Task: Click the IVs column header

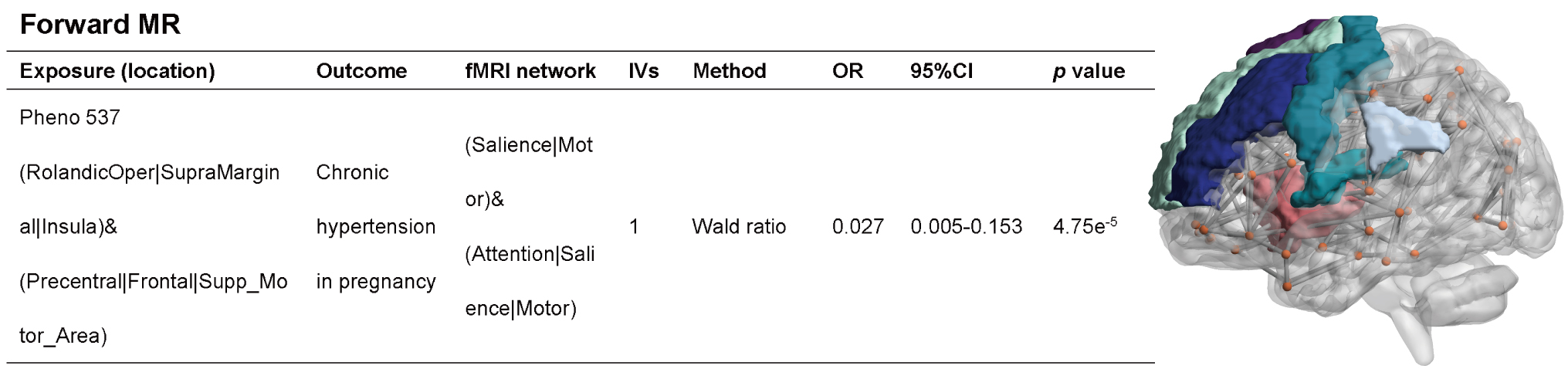Action: click(x=643, y=71)
